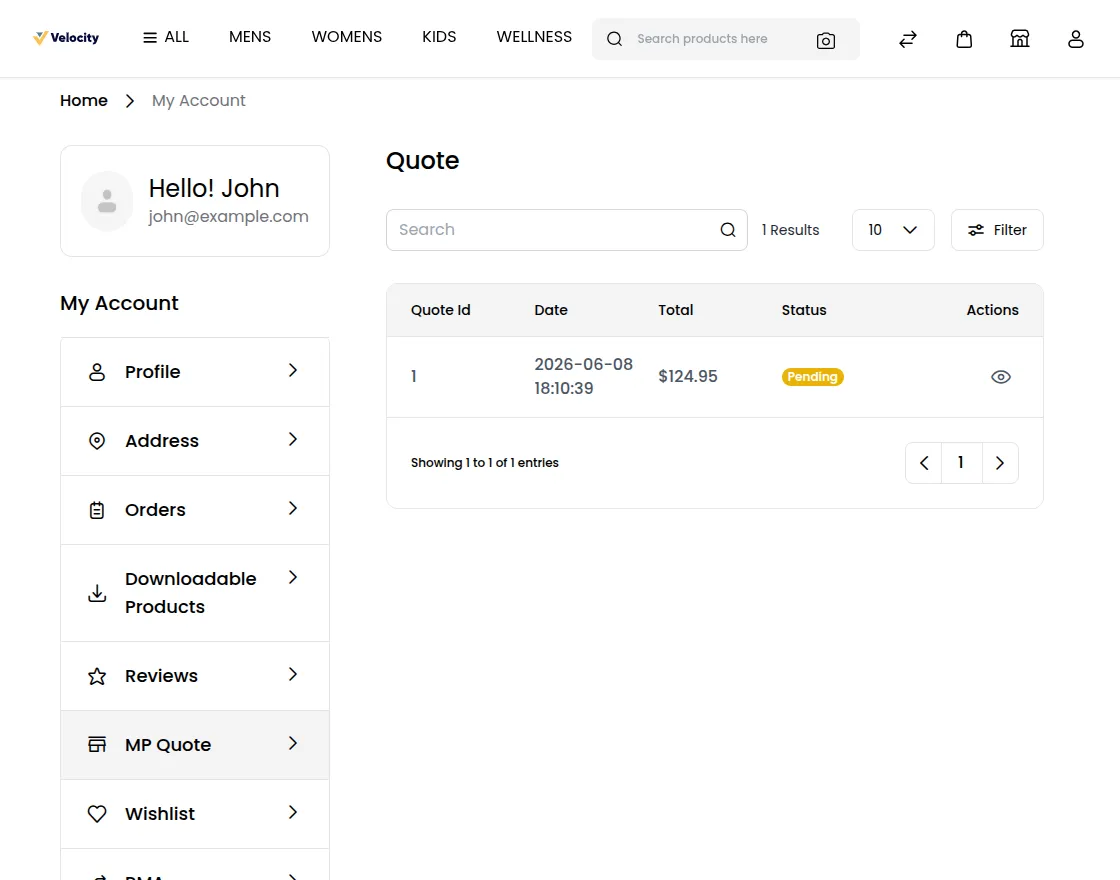Click the Velocity logo
Image resolution: width=1120 pixels, height=880 pixels.
pos(66,38)
